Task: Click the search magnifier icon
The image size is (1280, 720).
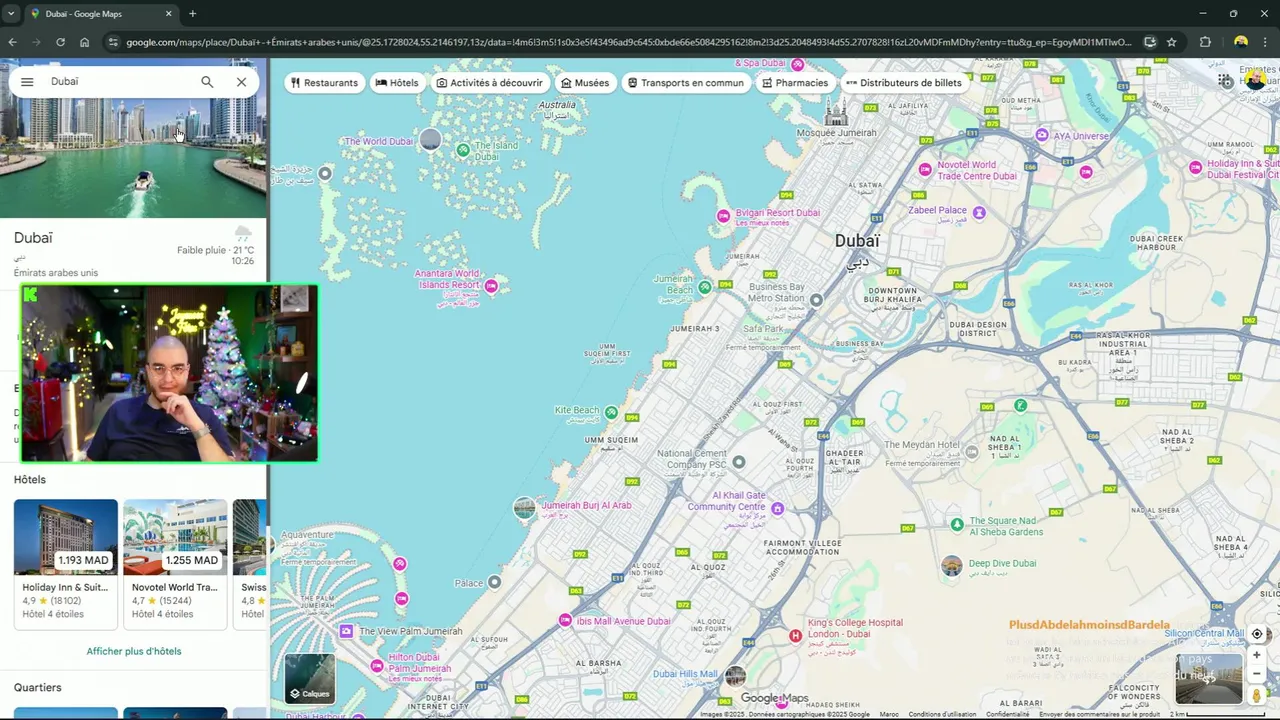Action: (x=207, y=82)
